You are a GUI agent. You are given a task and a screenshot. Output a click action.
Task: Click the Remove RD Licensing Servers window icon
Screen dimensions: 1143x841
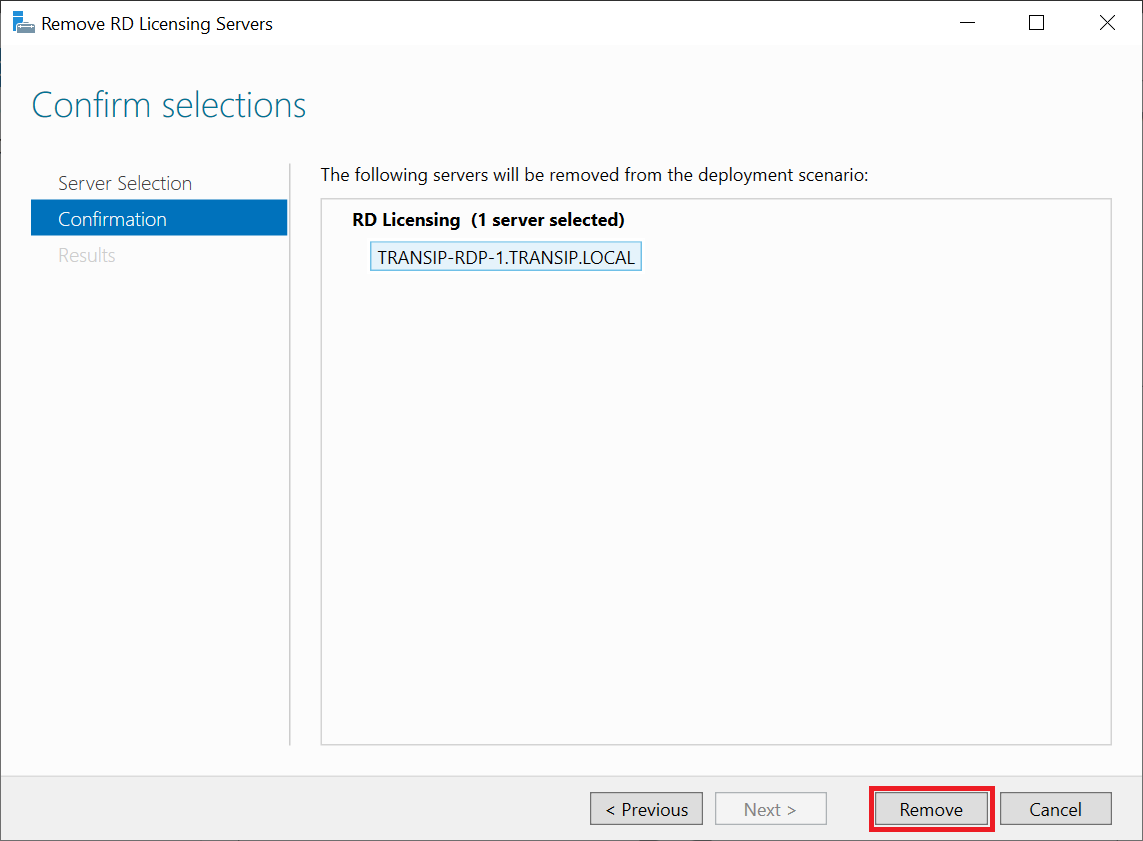coord(23,23)
